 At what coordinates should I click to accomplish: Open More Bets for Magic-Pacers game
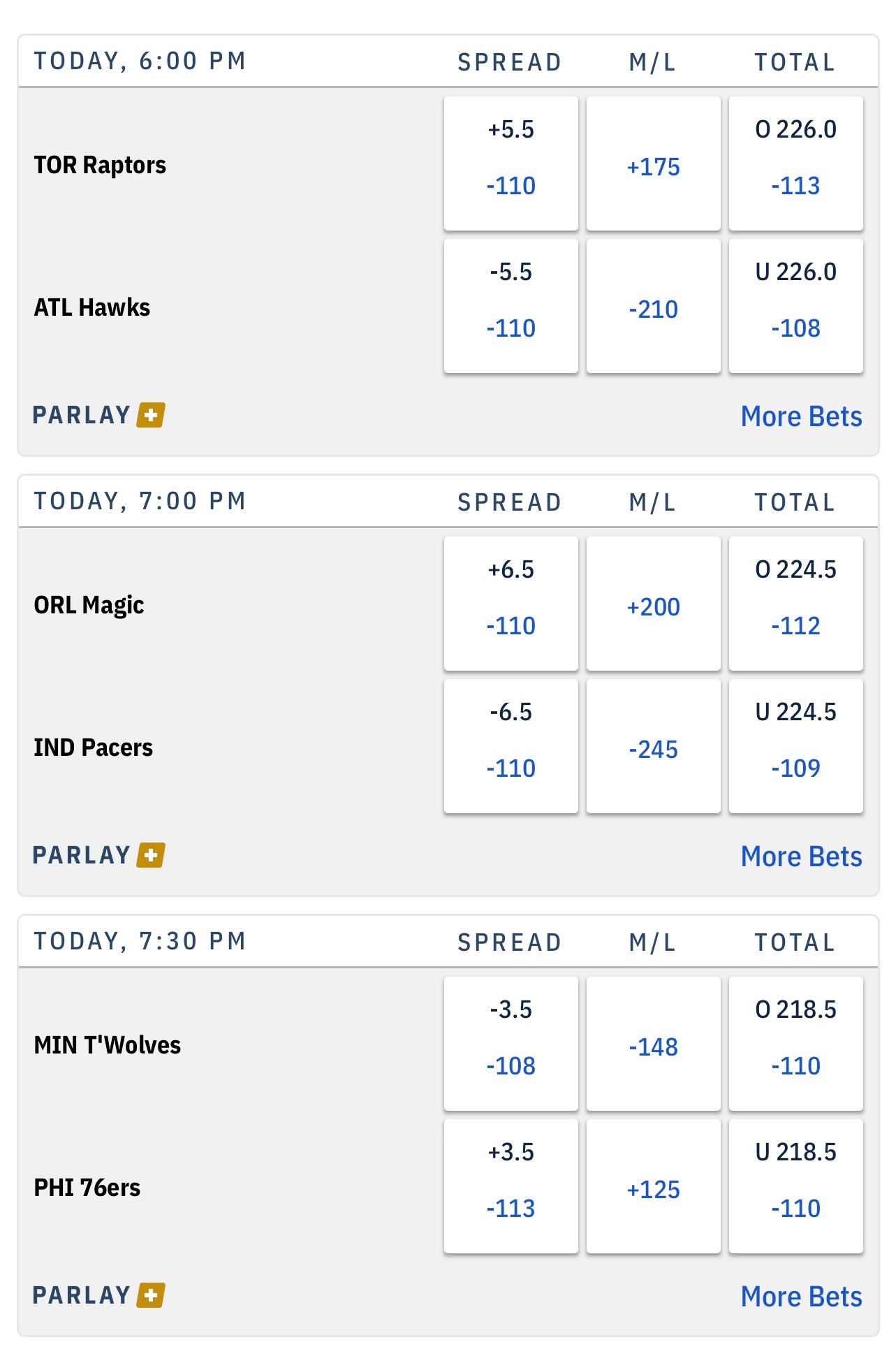tap(801, 856)
